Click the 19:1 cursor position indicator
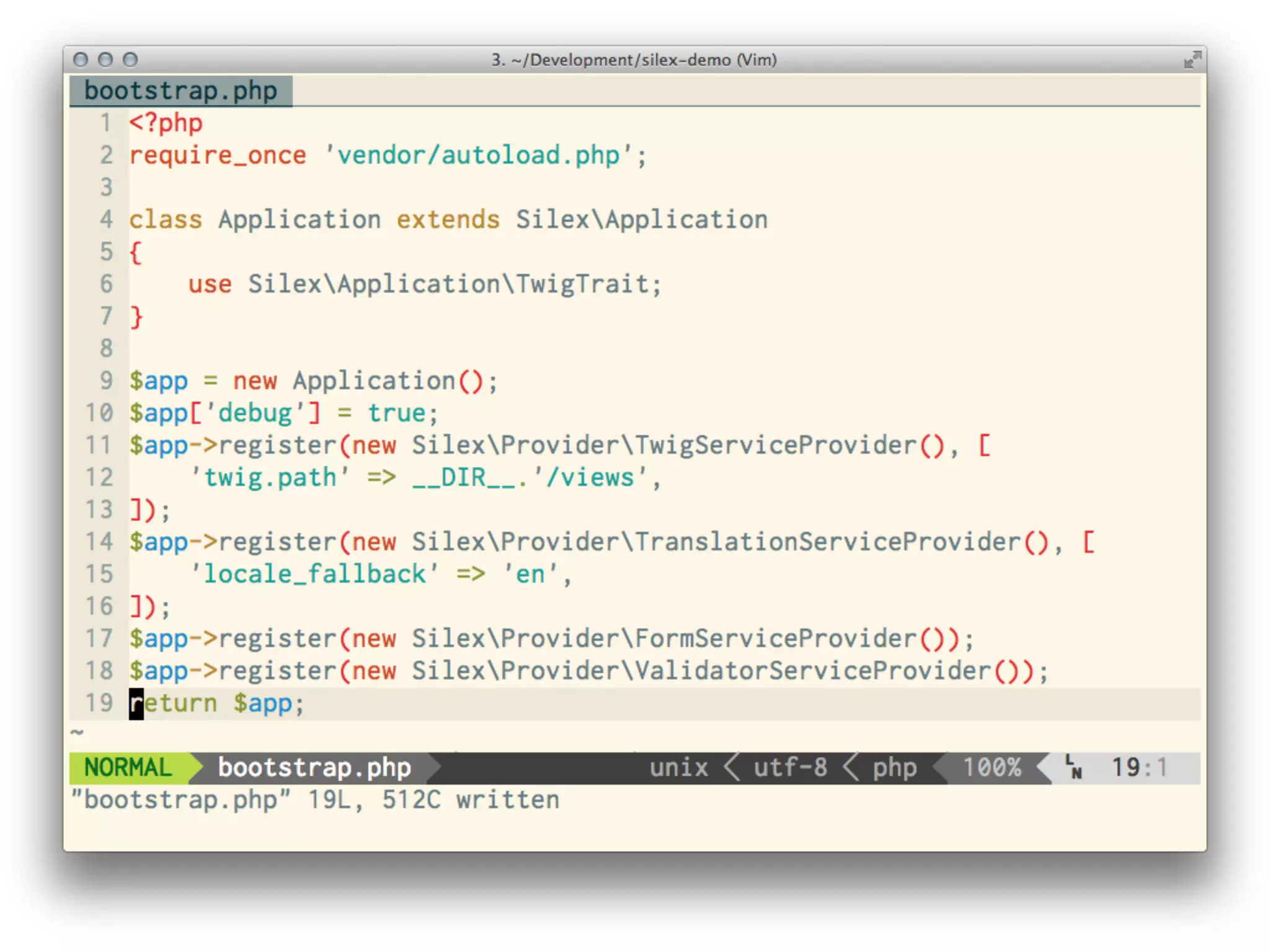This screenshot has height=952, width=1270. tap(1139, 767)
